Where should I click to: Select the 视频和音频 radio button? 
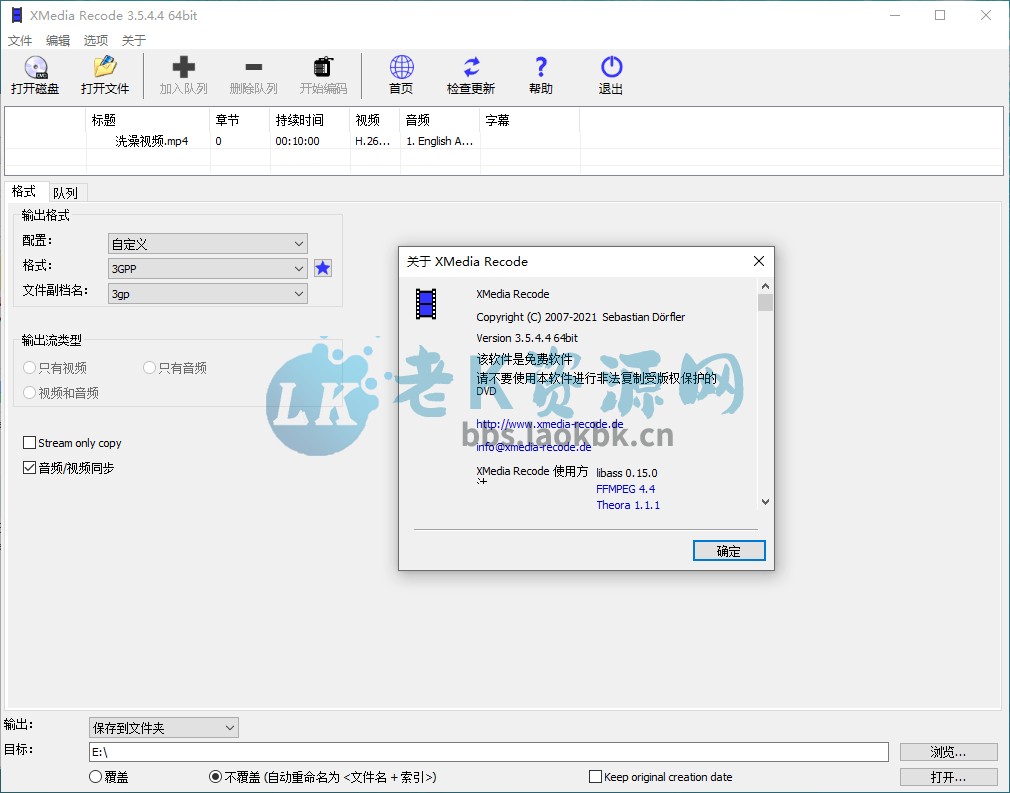[30, 393]
